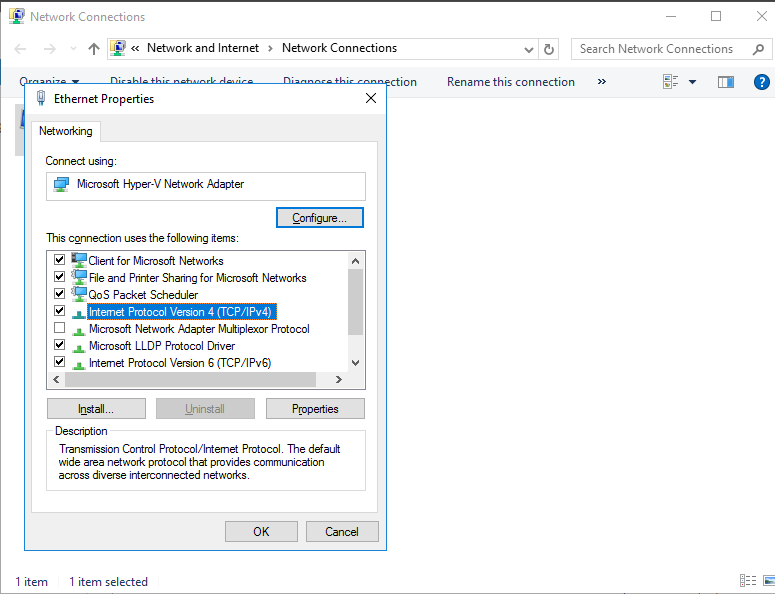Viewport: 775px width, 594px height.
Task: Click Rename this connection command
Action: [x=511, y=82]
